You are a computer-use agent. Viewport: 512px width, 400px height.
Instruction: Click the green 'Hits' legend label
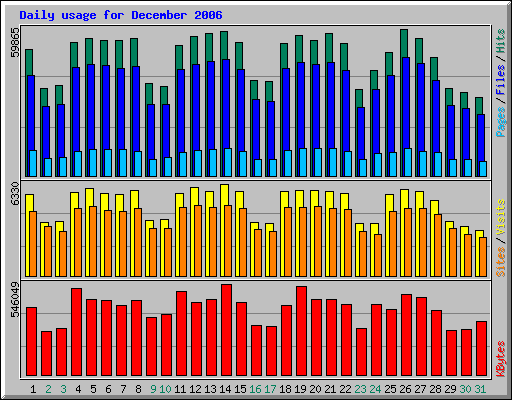click(501, 41)
